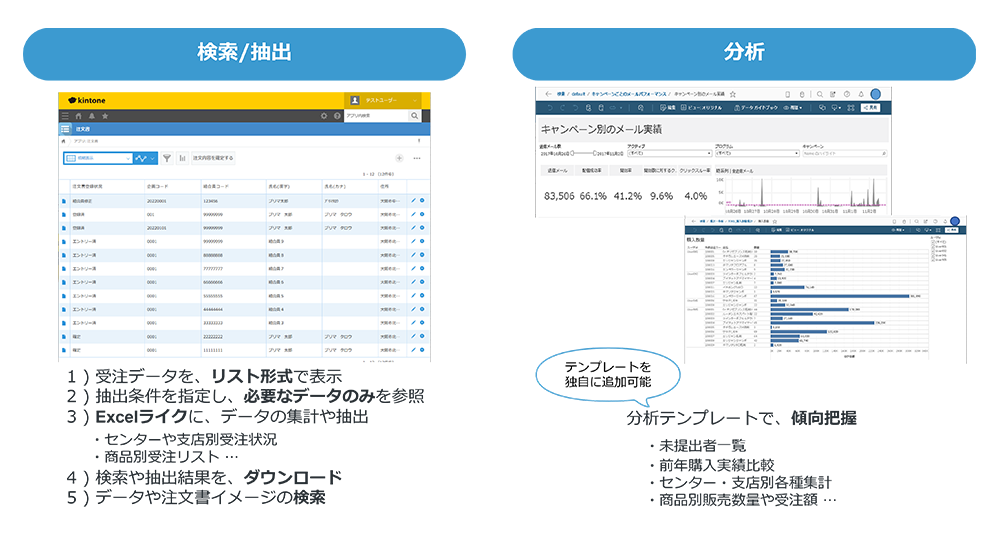The image size is (1000, 540).
Task: Expand the アクティブ filter dropdown
Action: coord(668,153)
